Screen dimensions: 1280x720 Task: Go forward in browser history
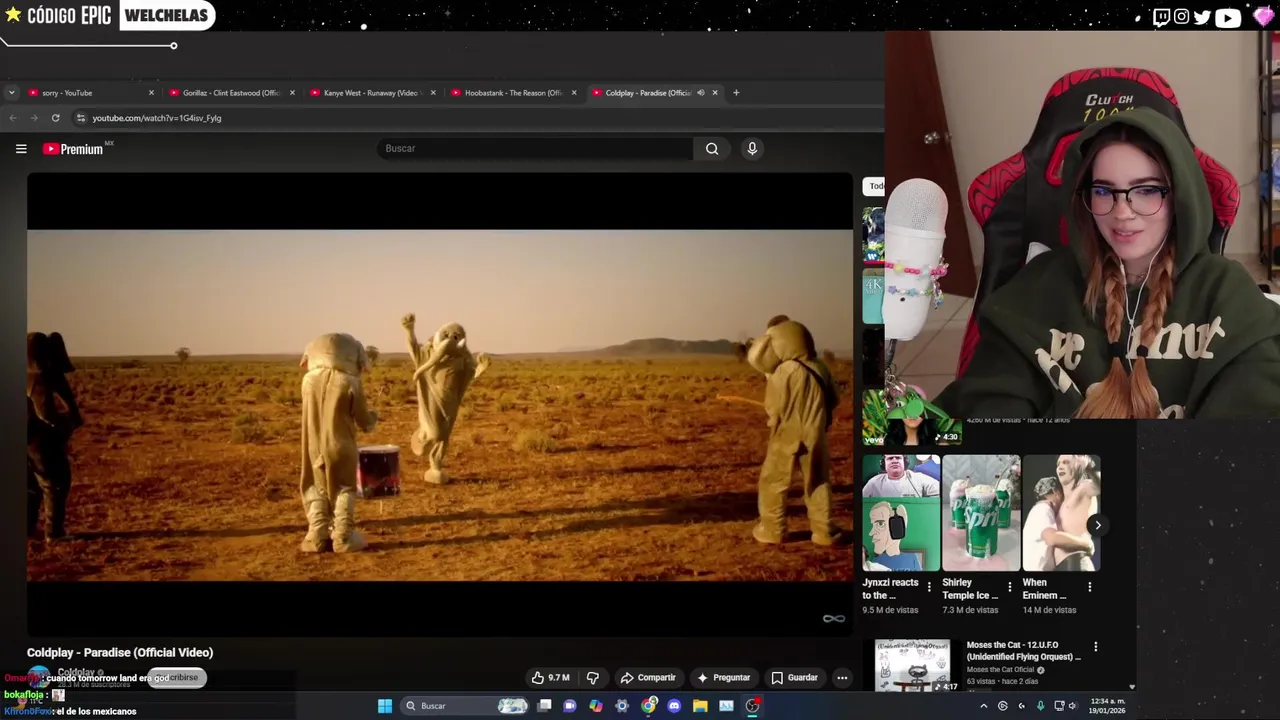point(34,118)
